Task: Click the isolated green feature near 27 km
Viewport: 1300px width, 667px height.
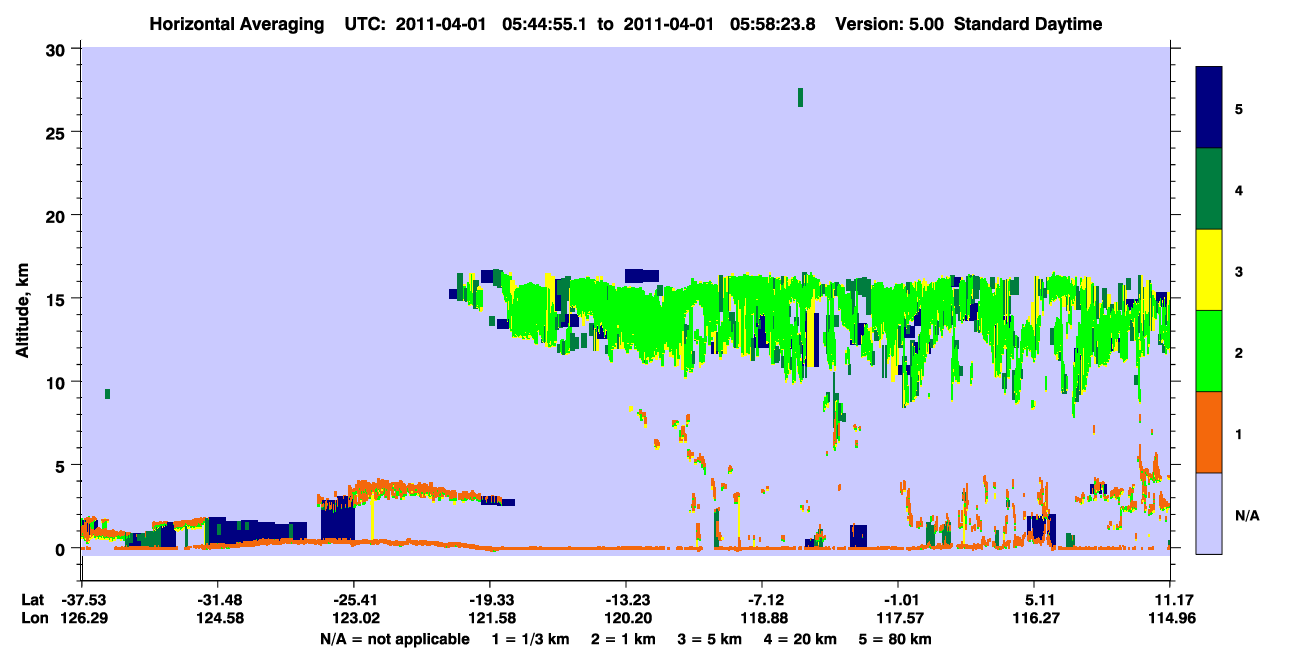Action: tap(800, 97)
